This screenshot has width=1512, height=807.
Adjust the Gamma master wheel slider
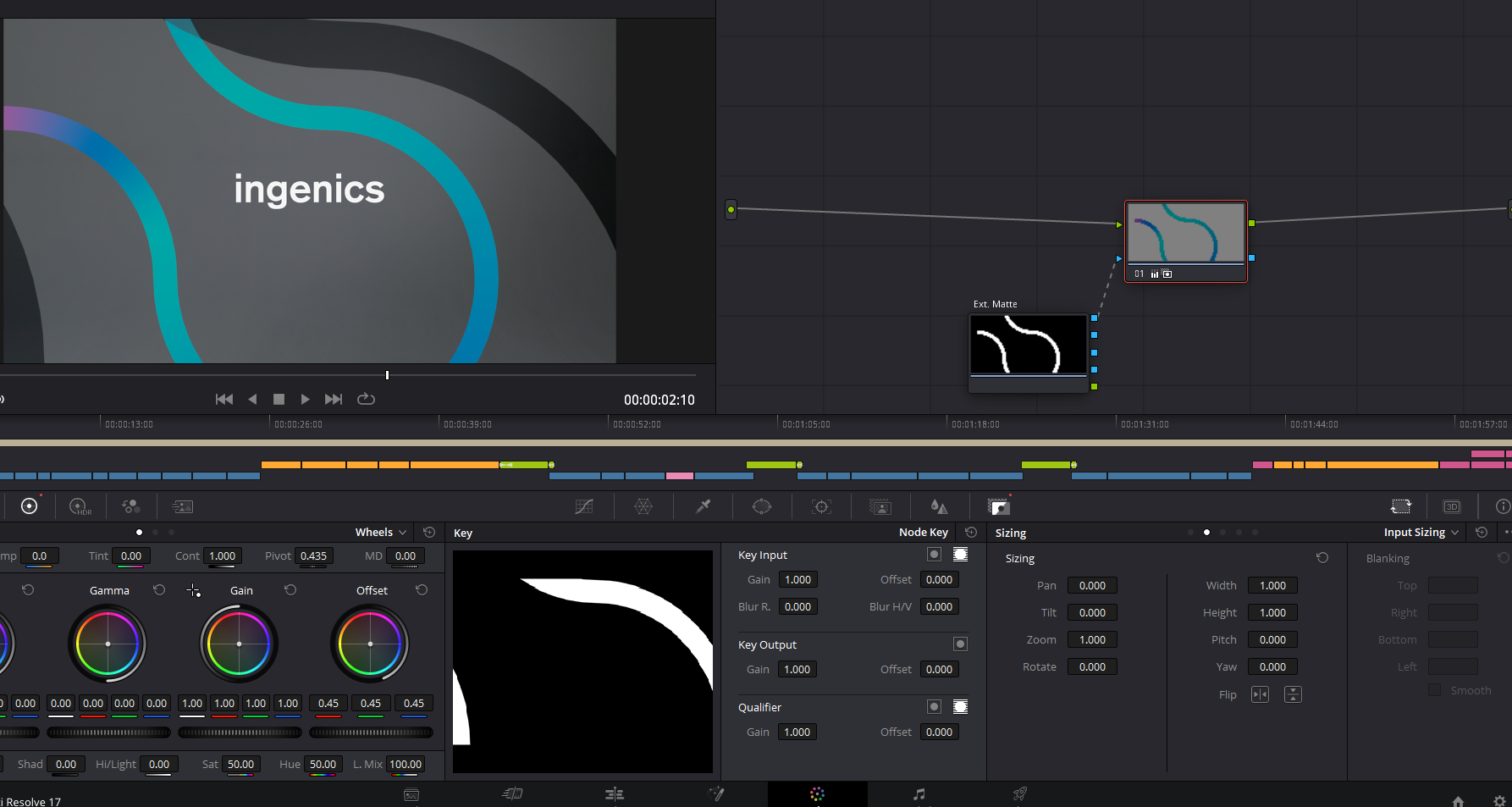(x=108, y=732)
